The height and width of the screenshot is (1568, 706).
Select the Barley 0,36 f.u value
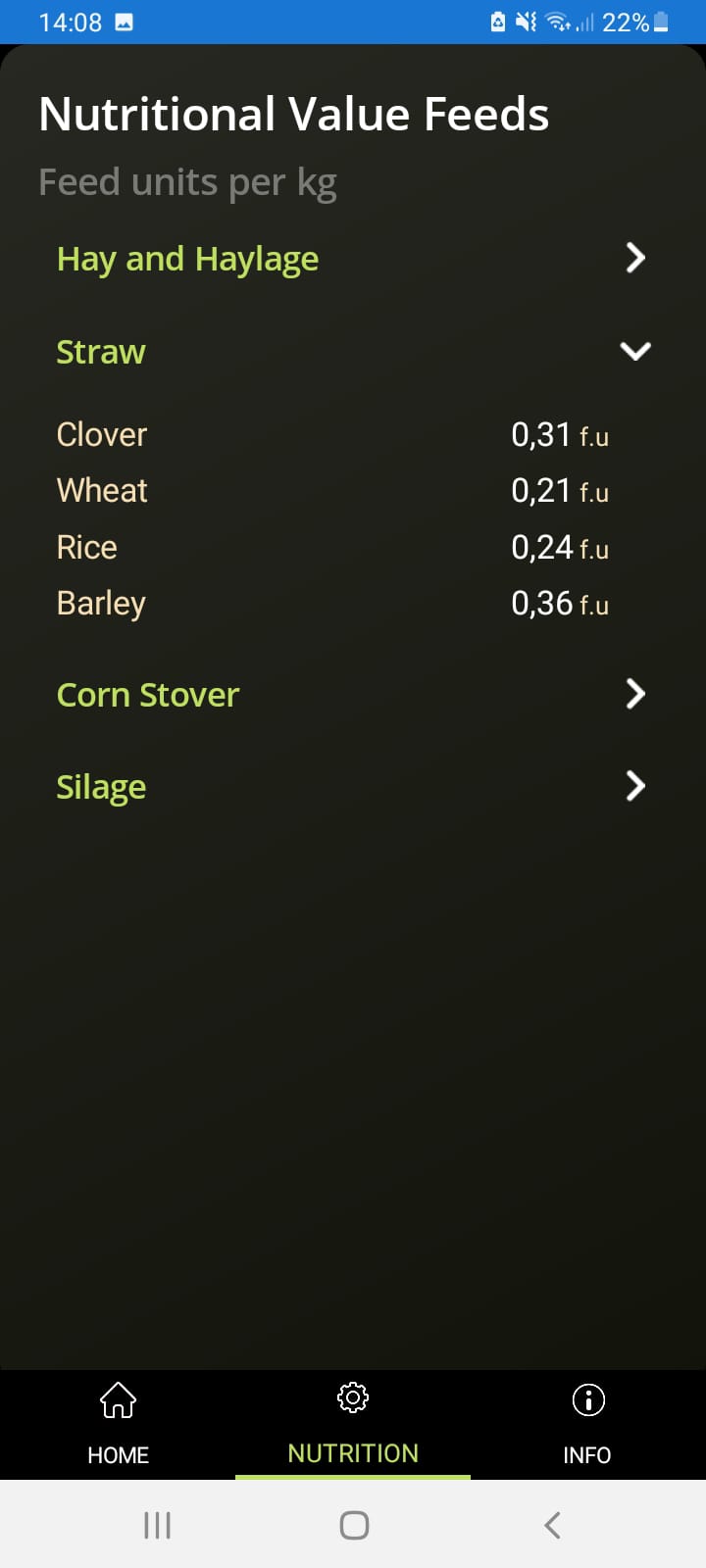point(559,604)
